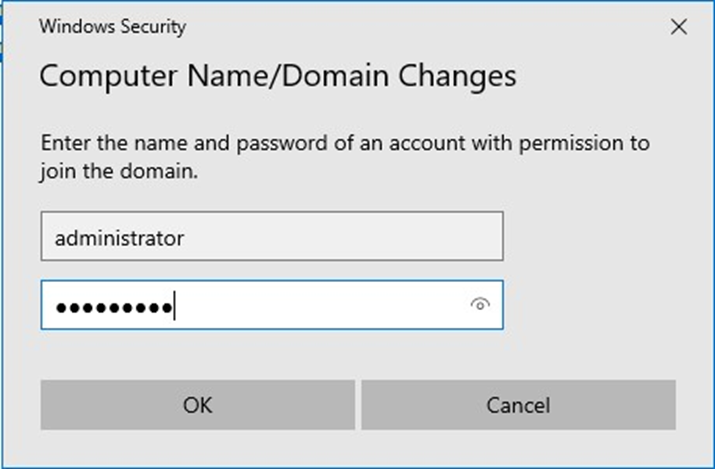This screenshot has width=715, height=469.
Task: Click the instruction text about joining the domain
Action: pos(345,156)
